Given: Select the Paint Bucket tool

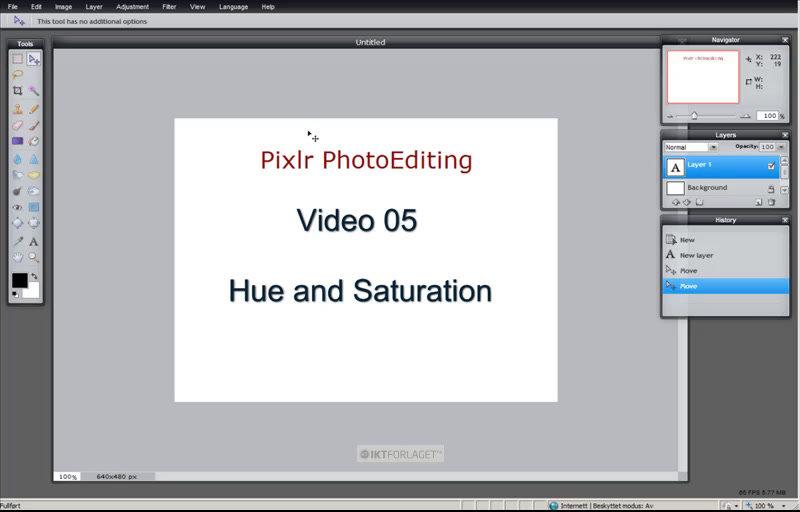Looking at the screenshot, I should [34, 141].
